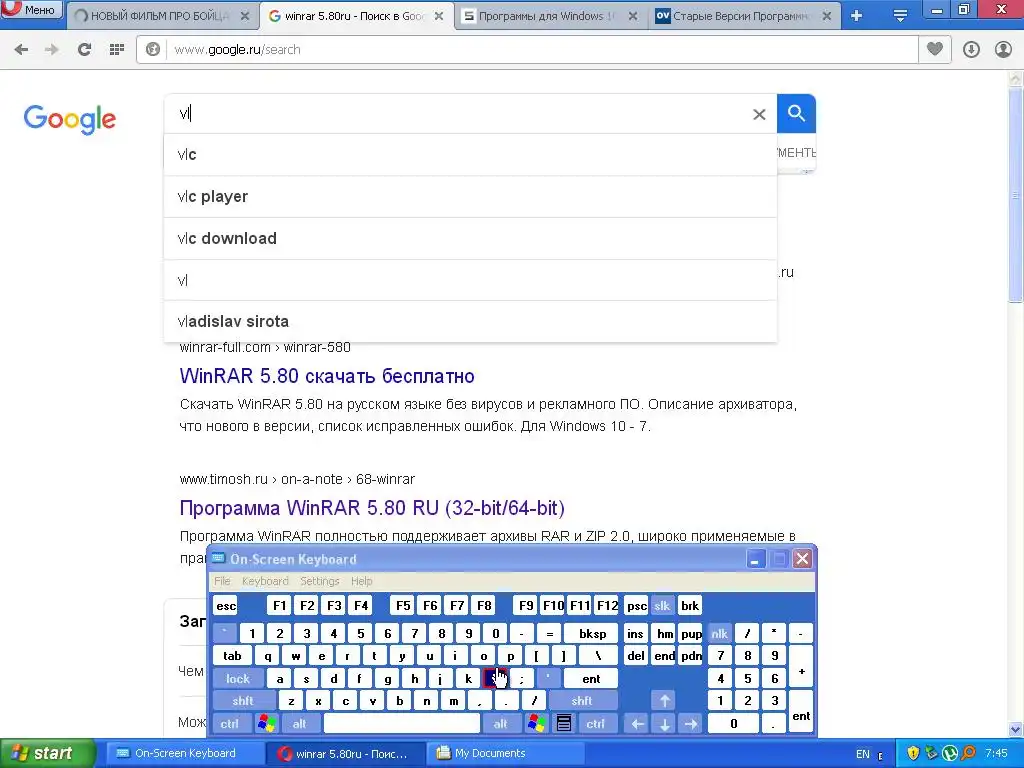
Task: Toggle the nlk (num lock) key
Action: coord(720,633)
